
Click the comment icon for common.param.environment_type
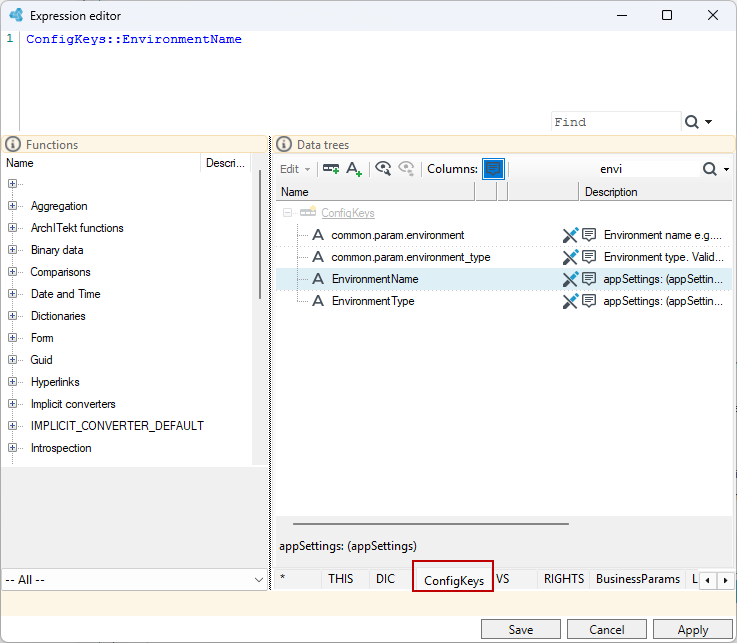[589, 257]
